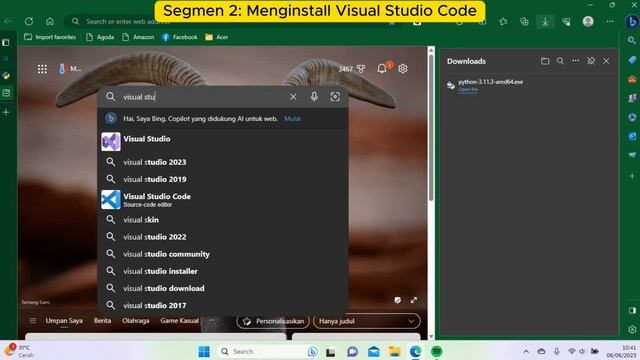Open the feed hamburger menu
This screenshot has height=360, width=640.
[x=33, y=321]
